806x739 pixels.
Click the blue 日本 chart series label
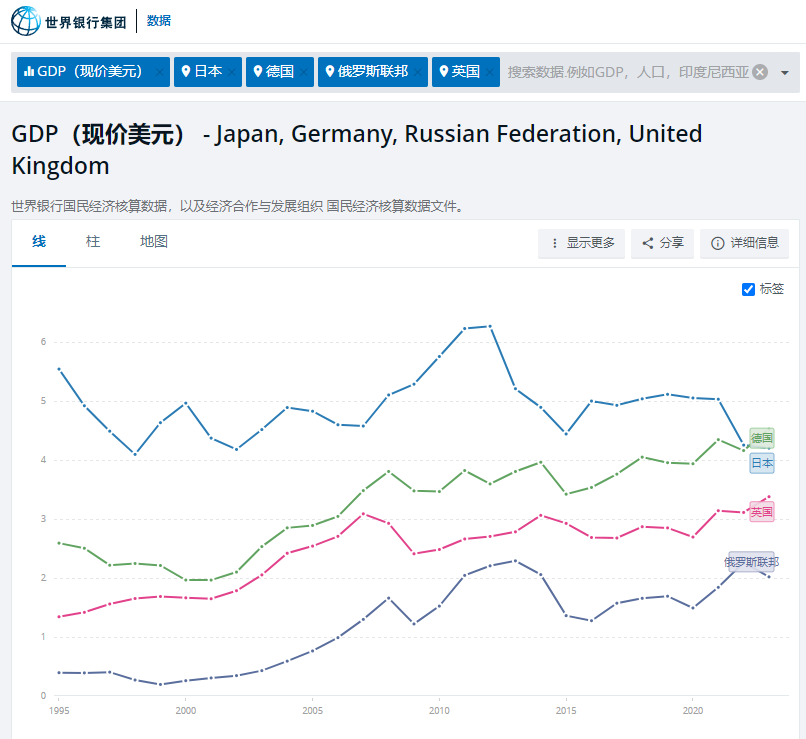(762, 463)
